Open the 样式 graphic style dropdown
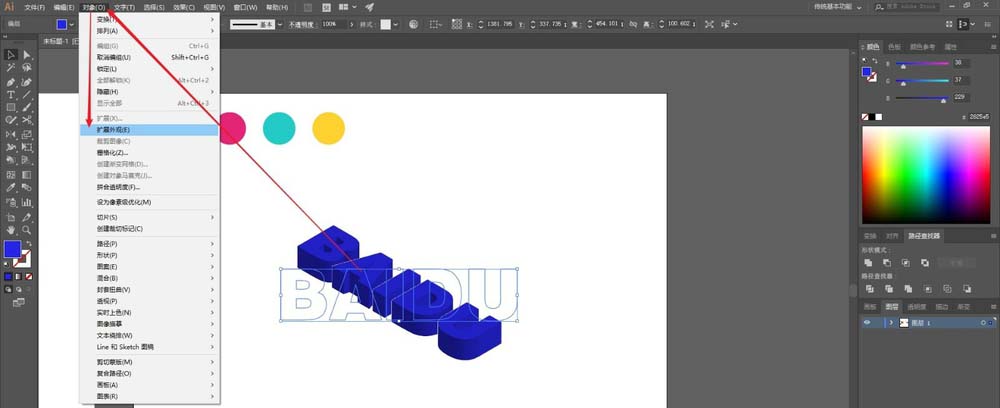This screenshot has width=1000, height=408. tap(395, 24)
